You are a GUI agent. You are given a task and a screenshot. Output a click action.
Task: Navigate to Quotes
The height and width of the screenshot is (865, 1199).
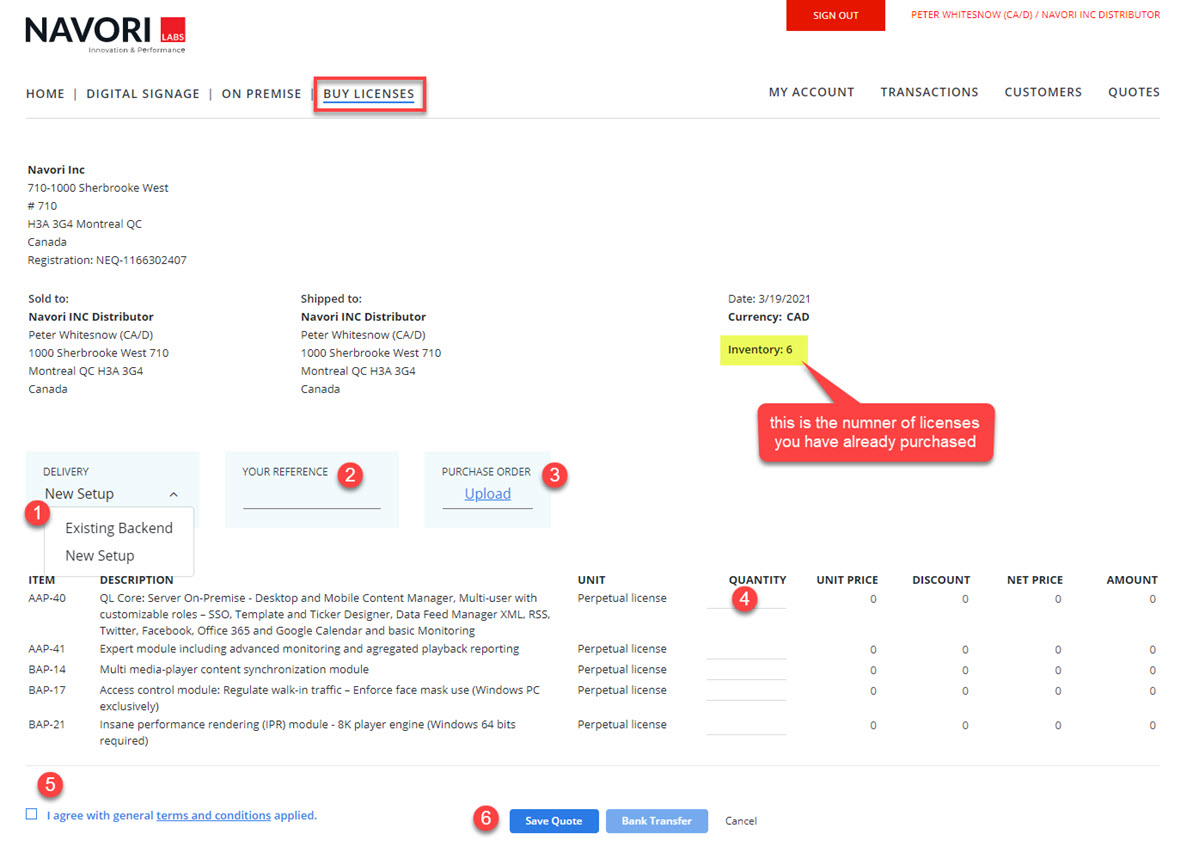pyautogui.click(x=1133, y=92)
